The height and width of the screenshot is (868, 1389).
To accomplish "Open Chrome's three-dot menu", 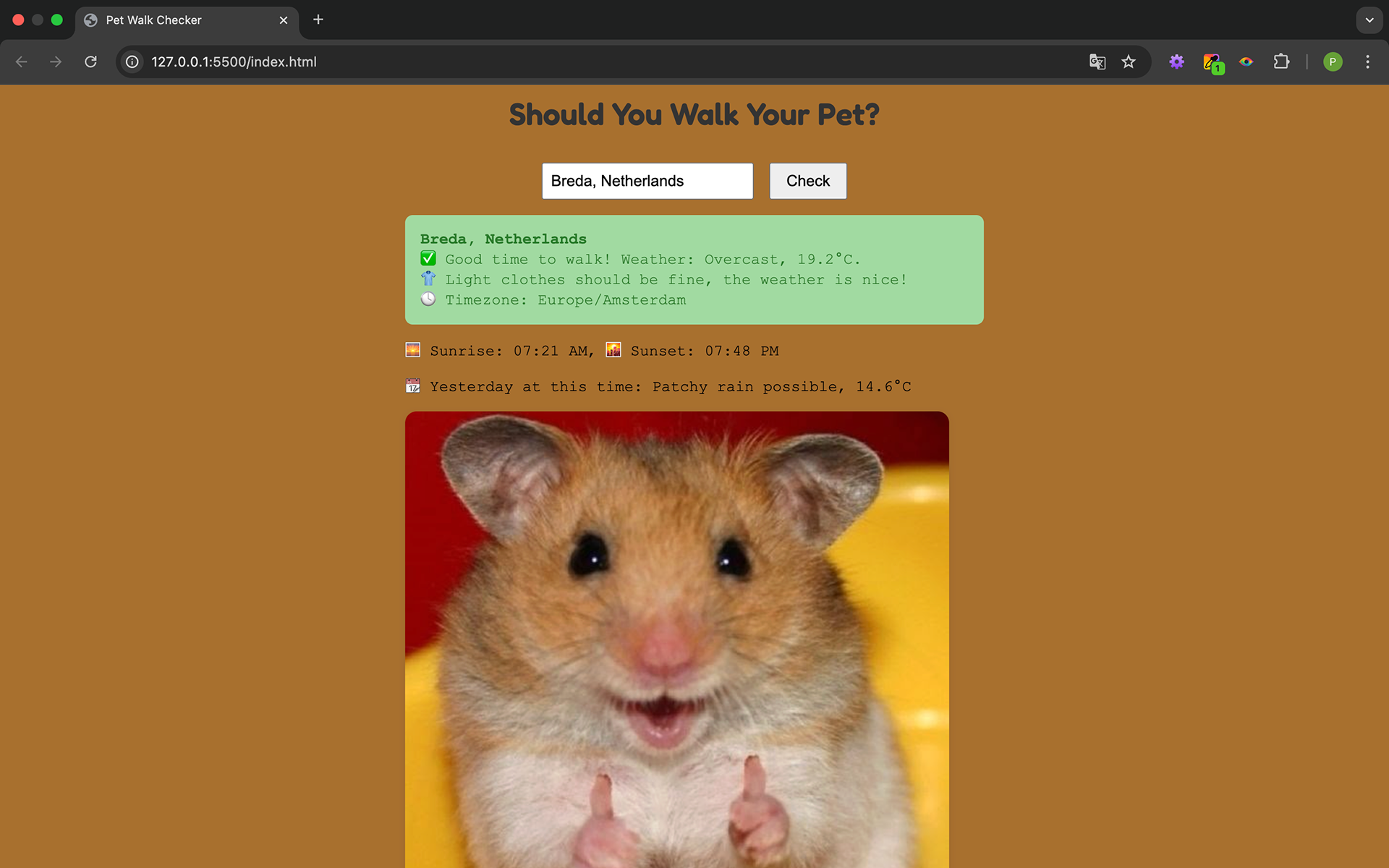I will [1367, 62].
